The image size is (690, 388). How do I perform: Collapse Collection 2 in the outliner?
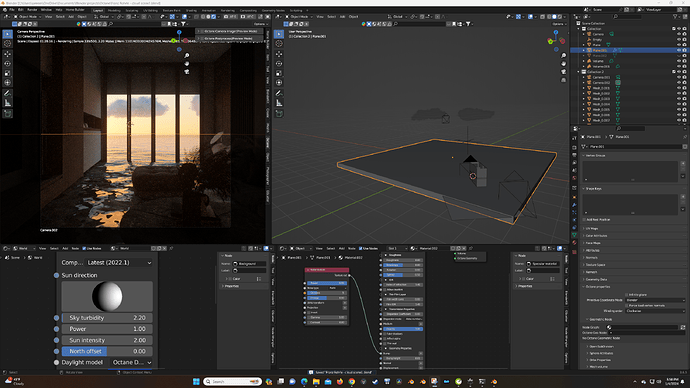click(x=579, y=72)
